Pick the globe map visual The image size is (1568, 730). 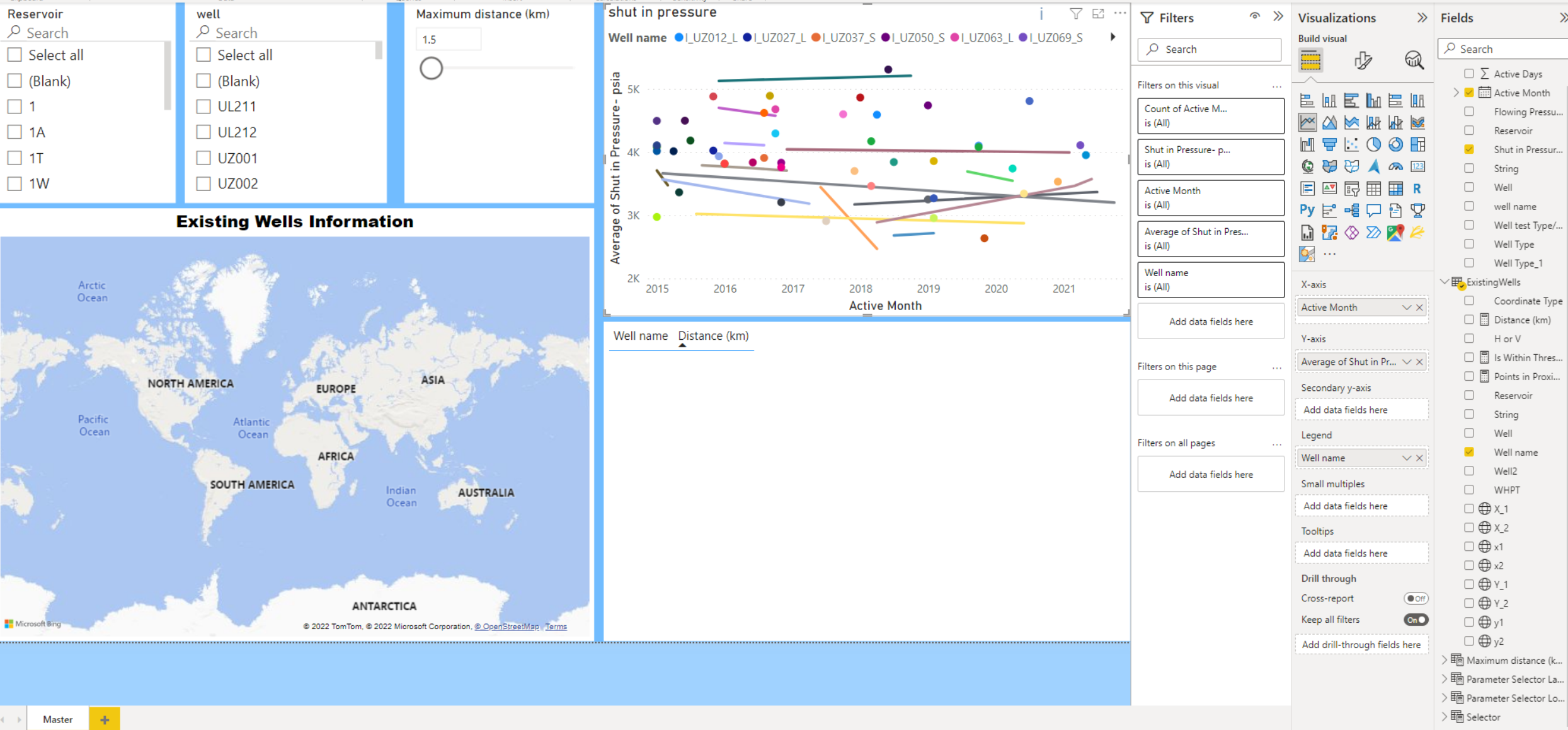(x=1307, y=166)
